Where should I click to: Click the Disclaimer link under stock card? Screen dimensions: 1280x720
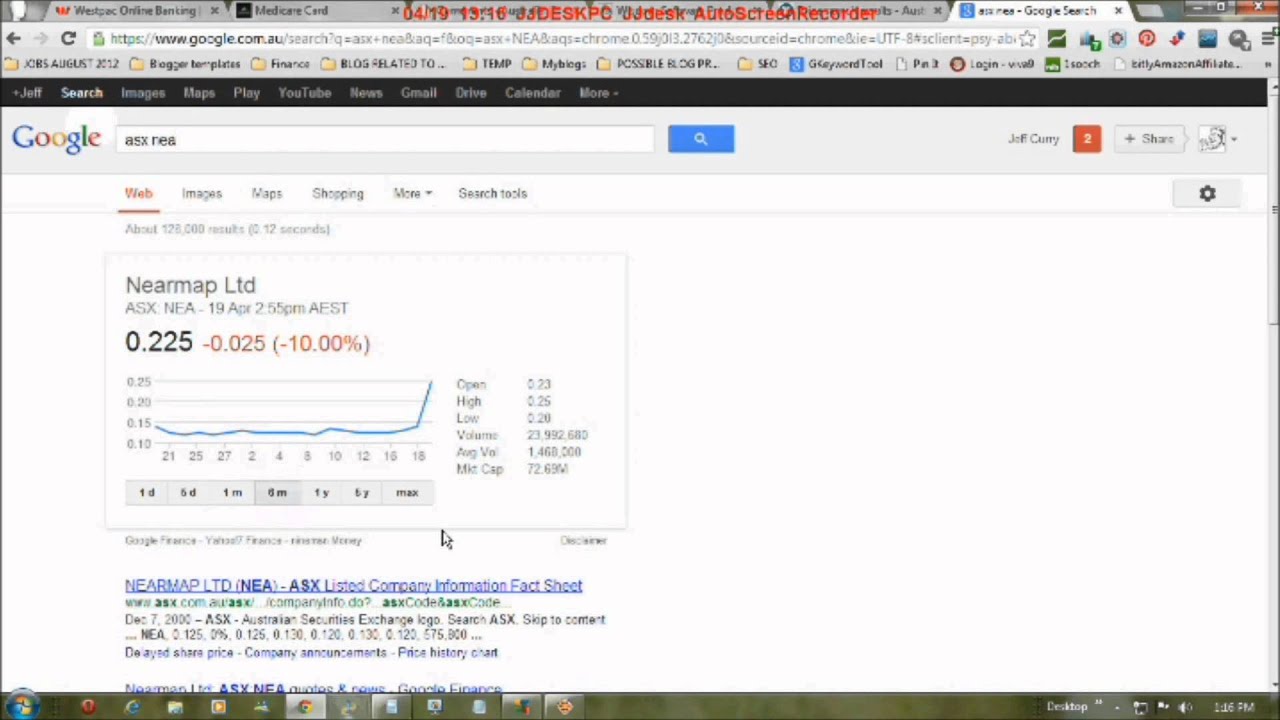coord(583,541)
